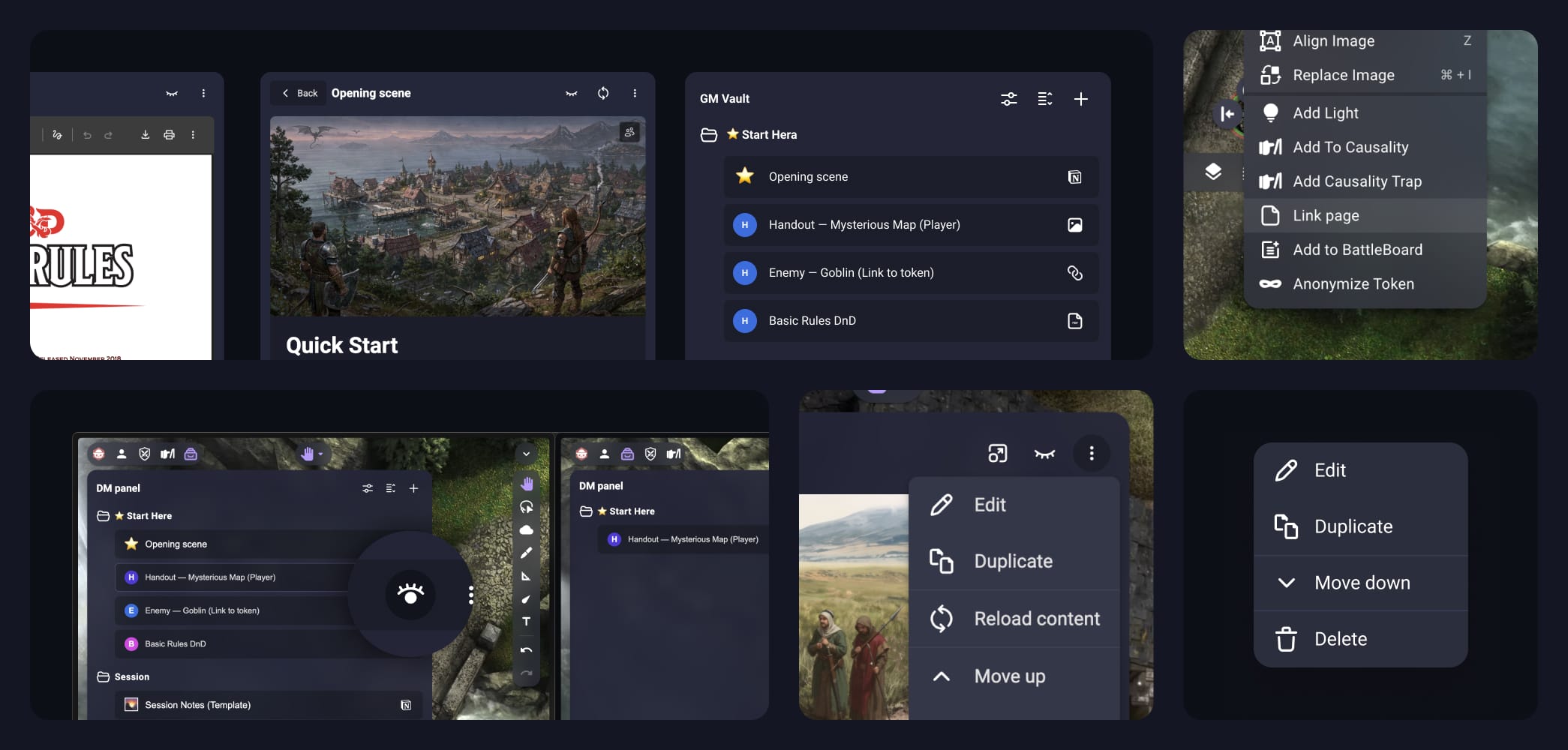1568x750 pixels.
Task: Click the players icon on the scene artwork
Action: [x=629, y=132]
